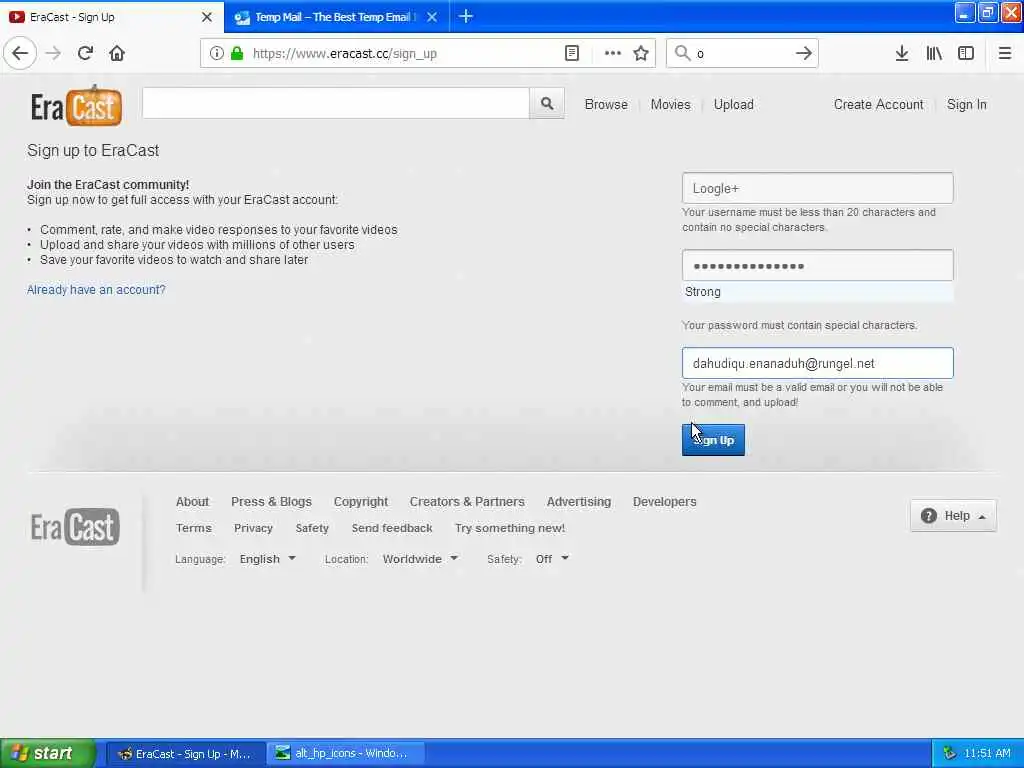Click the blue Sign Up button
The height and width of the screenshot is (768, 1024).
[x=713, y=440]
